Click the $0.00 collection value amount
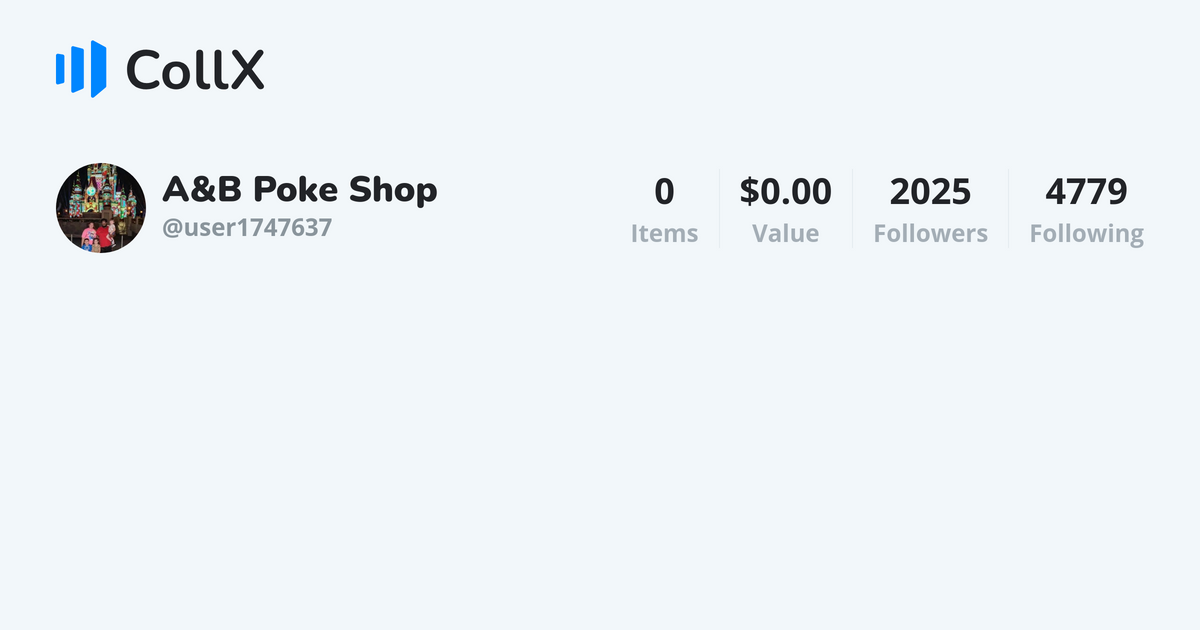Viewport: 1200px width, 630px height. 785,191
